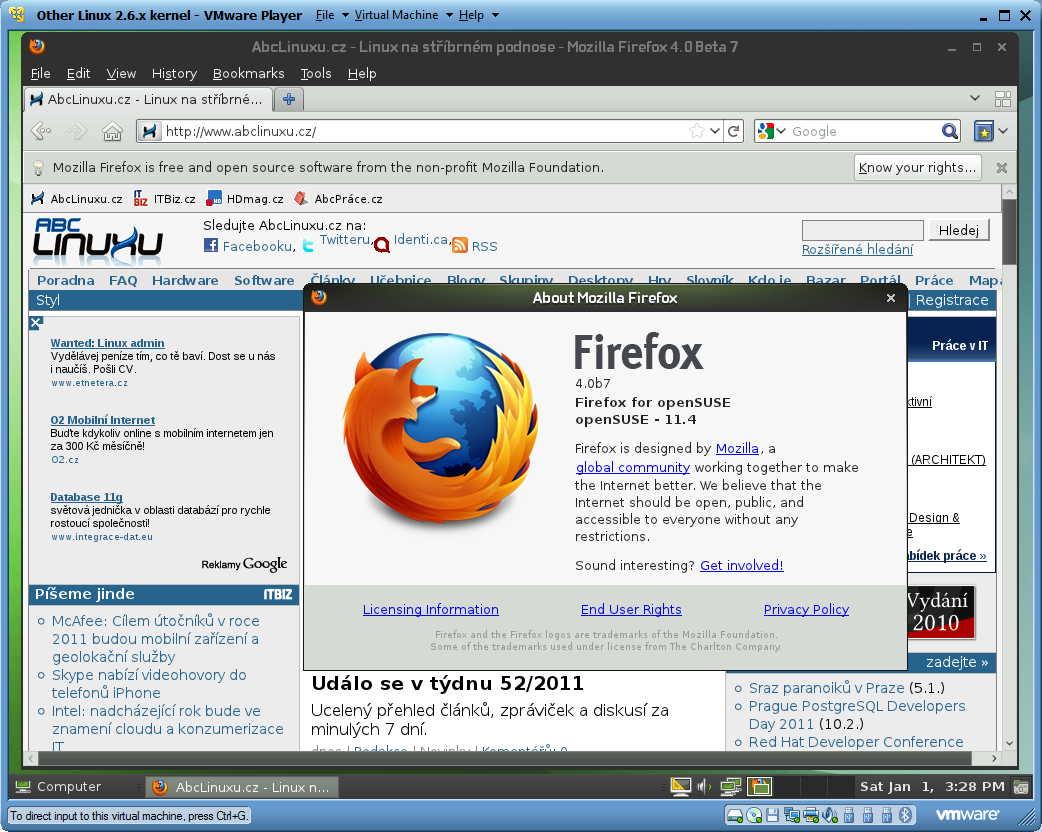Image resolution: width=1042 pixels, height=832 pixels.
Task: Expand the bookmarks button dropdown arrow
Action: pyautogui.click(x=1003, y=131)
